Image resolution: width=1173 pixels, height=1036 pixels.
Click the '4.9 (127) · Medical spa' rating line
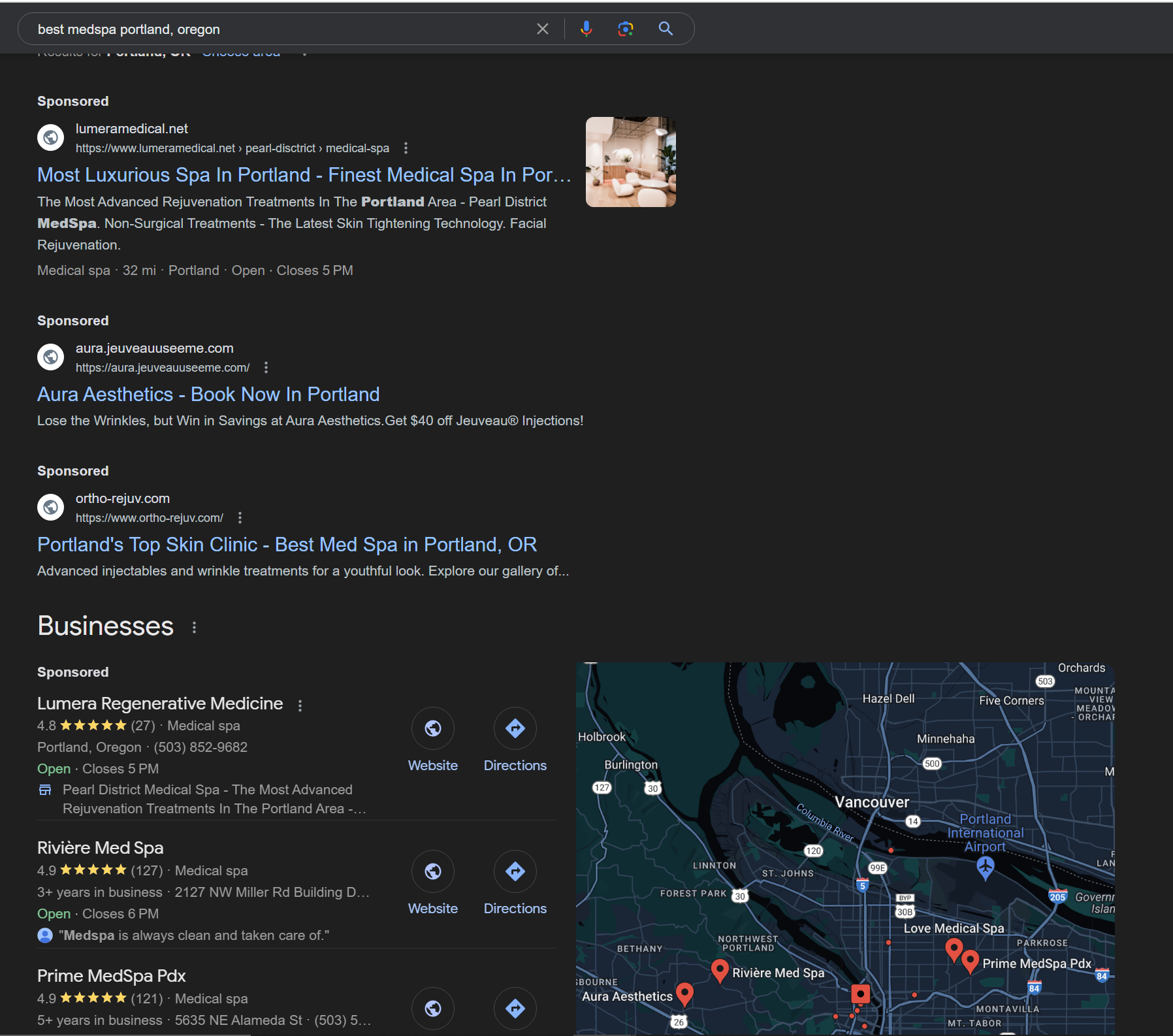tap(142, 871)
